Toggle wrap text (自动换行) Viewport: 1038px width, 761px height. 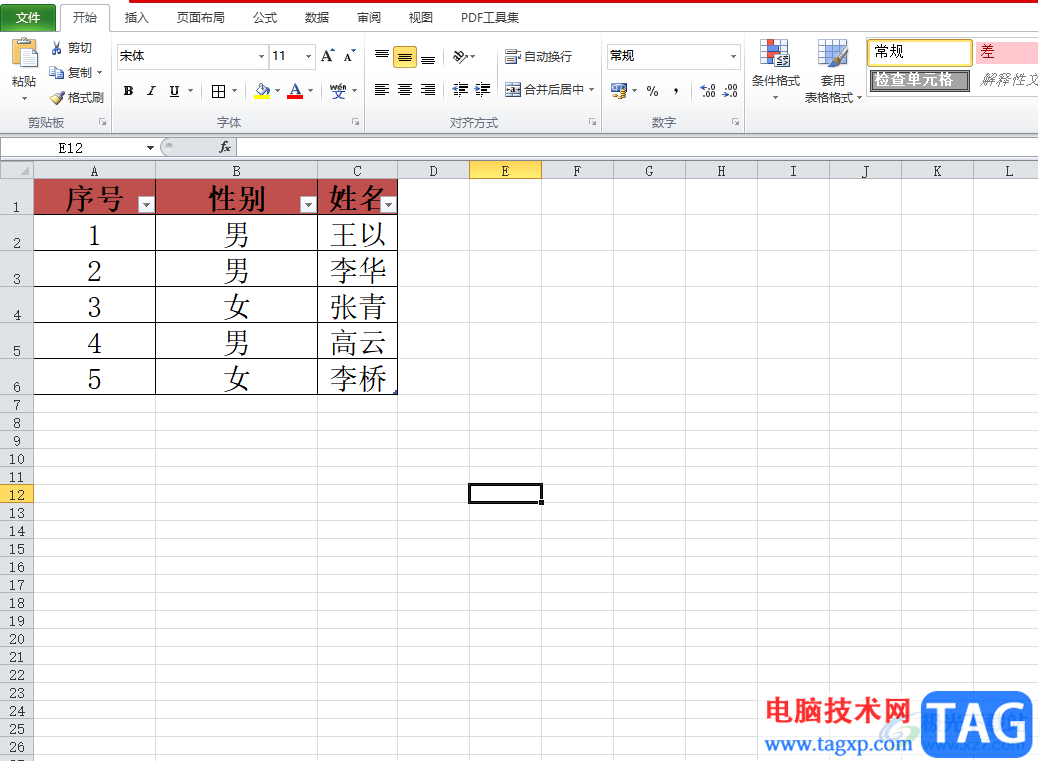coord(538,56)
